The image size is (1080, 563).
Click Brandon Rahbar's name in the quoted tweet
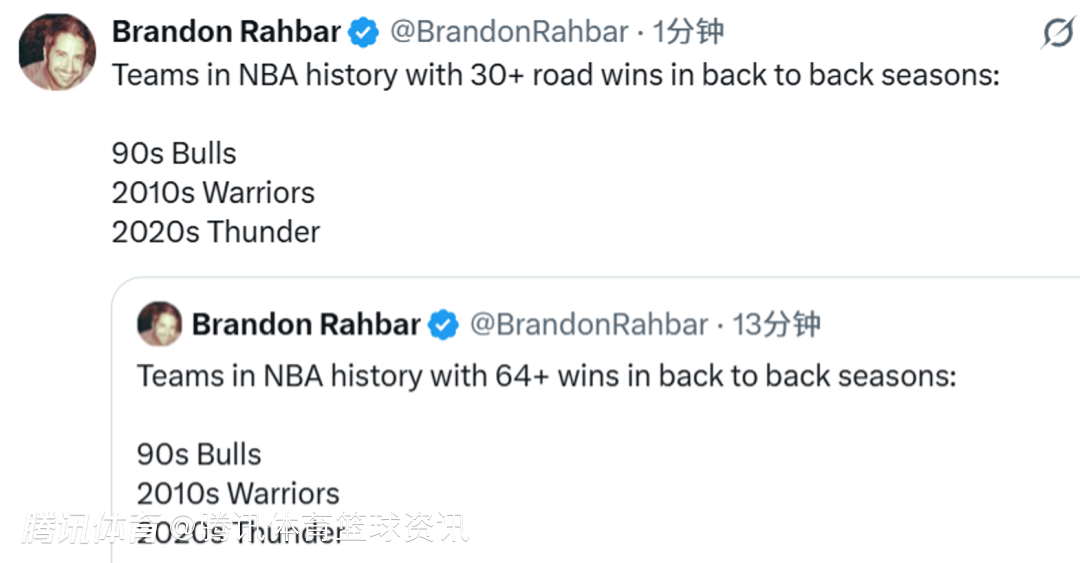[306, 325]
